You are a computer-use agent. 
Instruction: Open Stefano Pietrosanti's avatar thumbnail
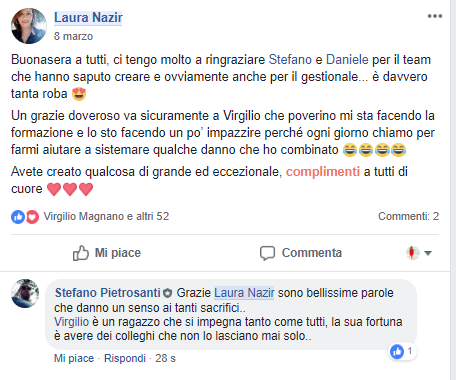(x=25, y=293)
